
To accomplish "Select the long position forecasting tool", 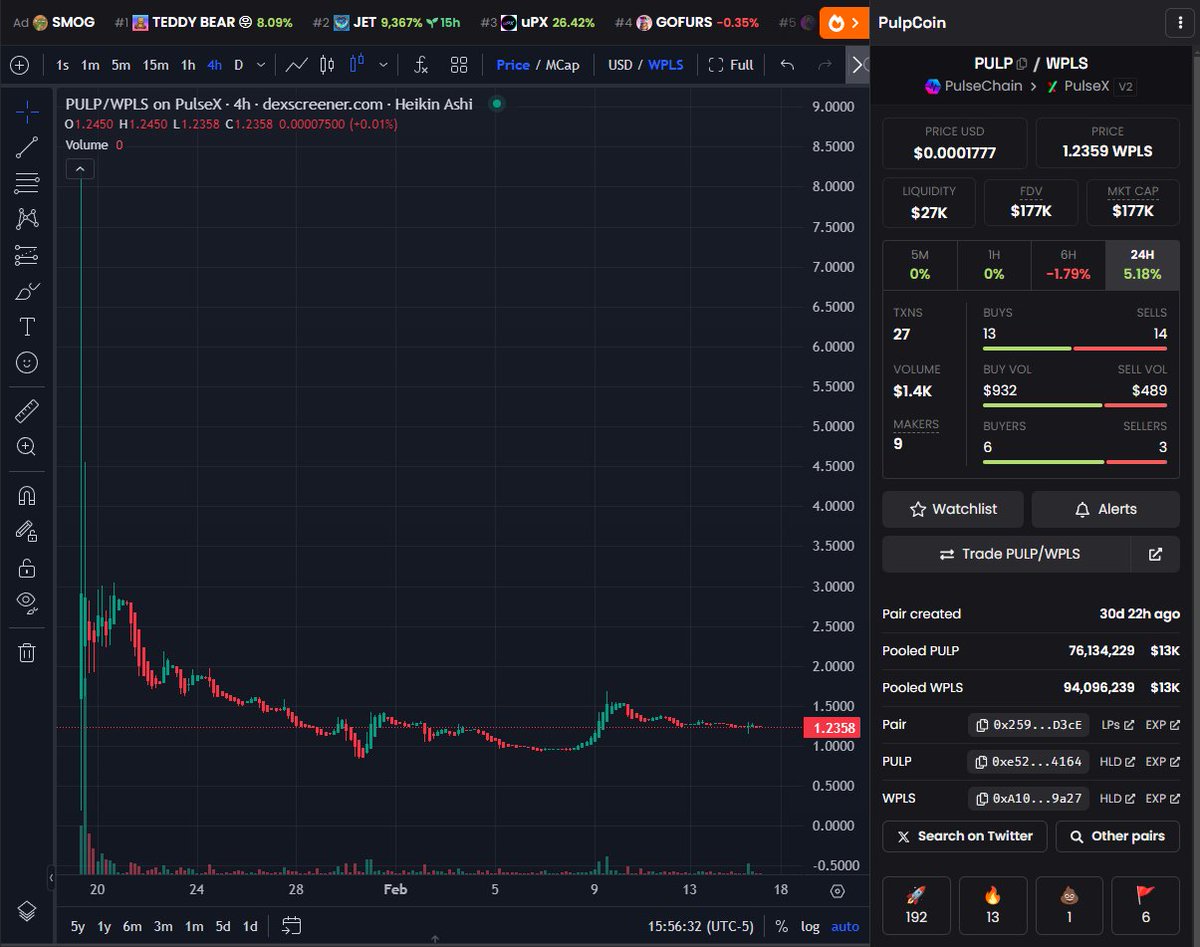I will [27, 256].
